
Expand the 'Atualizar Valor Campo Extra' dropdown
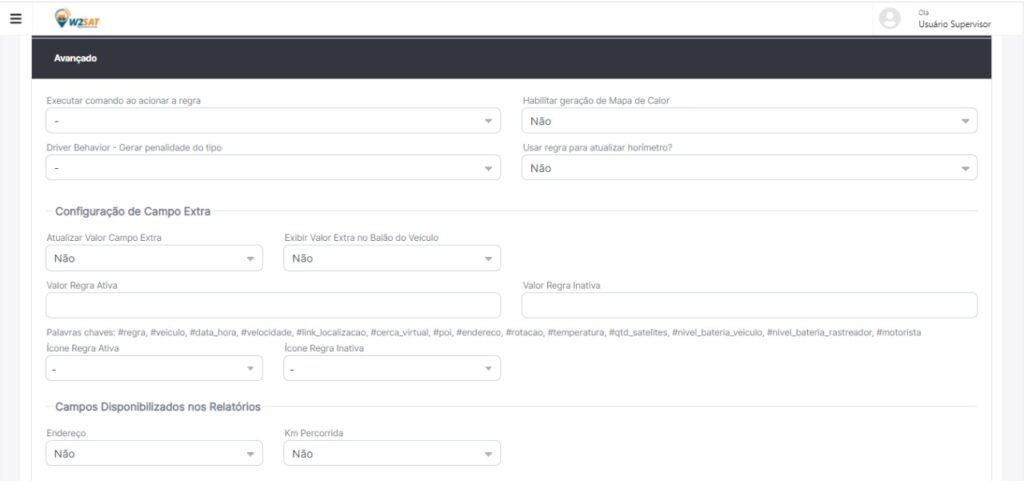click(x=153, y=259)
